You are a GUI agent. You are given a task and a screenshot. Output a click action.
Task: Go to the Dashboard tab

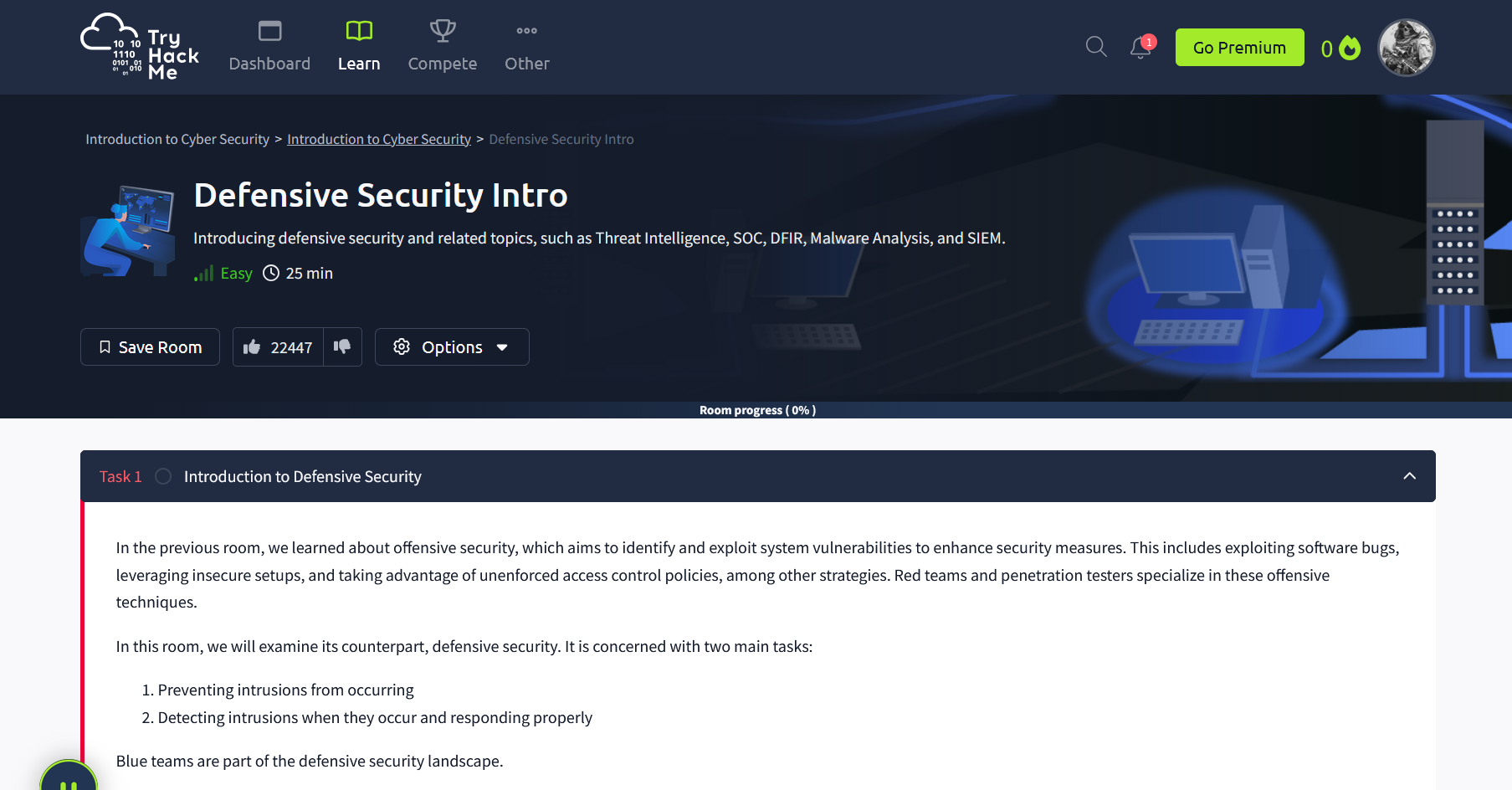coord(269,47)
